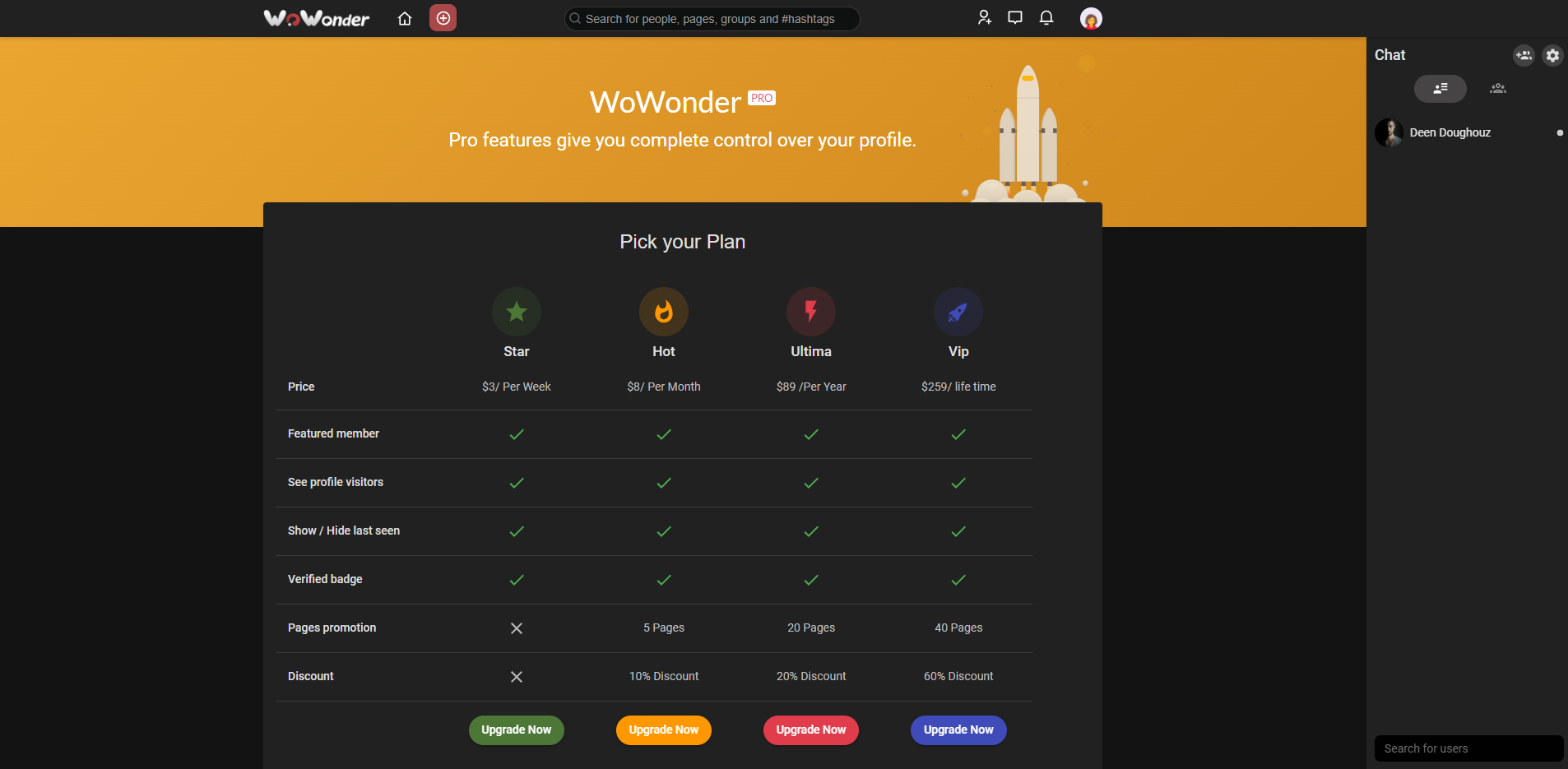The image size is (1568, 769).
Task: Switch to the group chats tab
Action: coord(1497,89)
